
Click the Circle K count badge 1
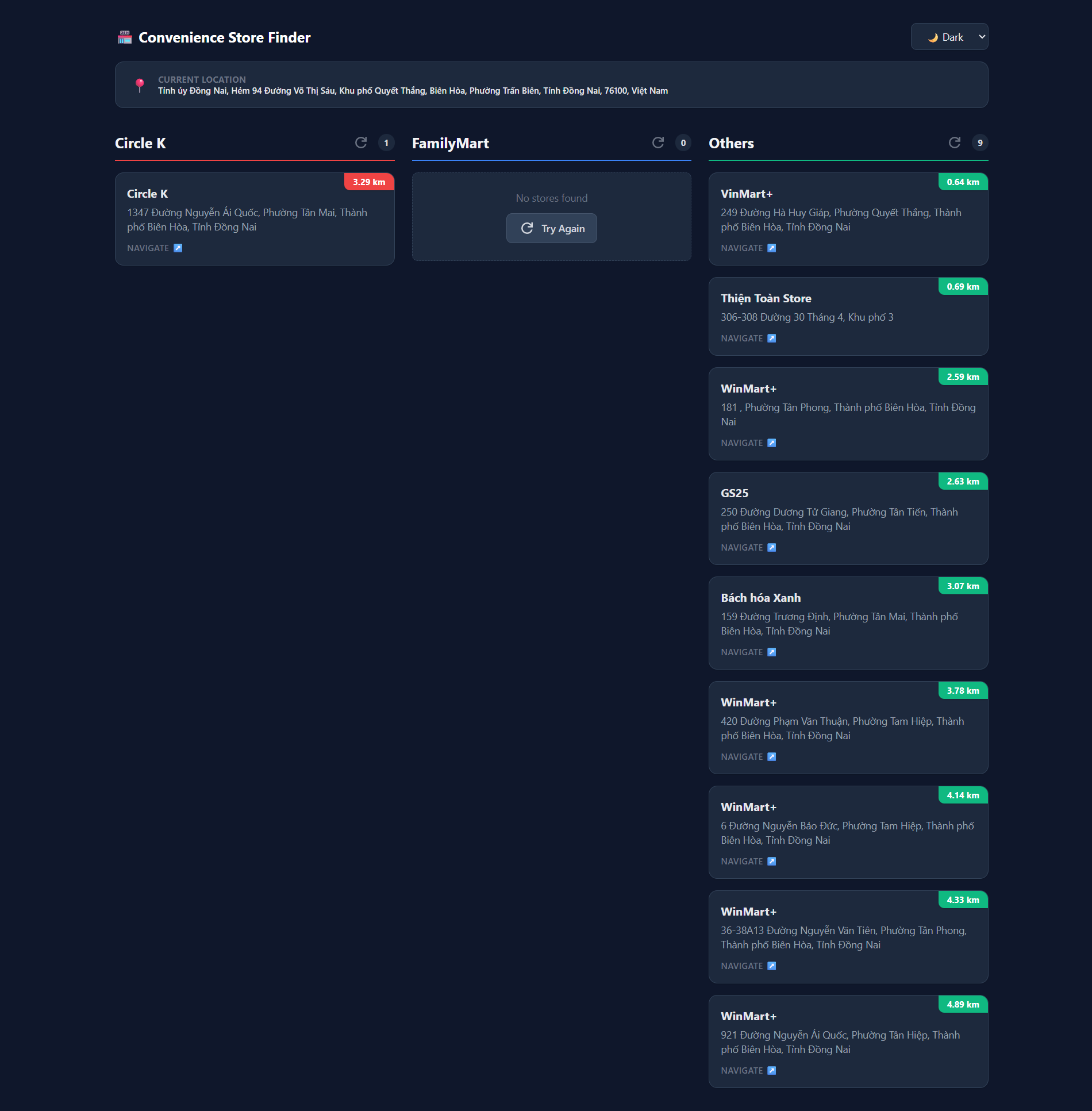(x=386, y=143)
